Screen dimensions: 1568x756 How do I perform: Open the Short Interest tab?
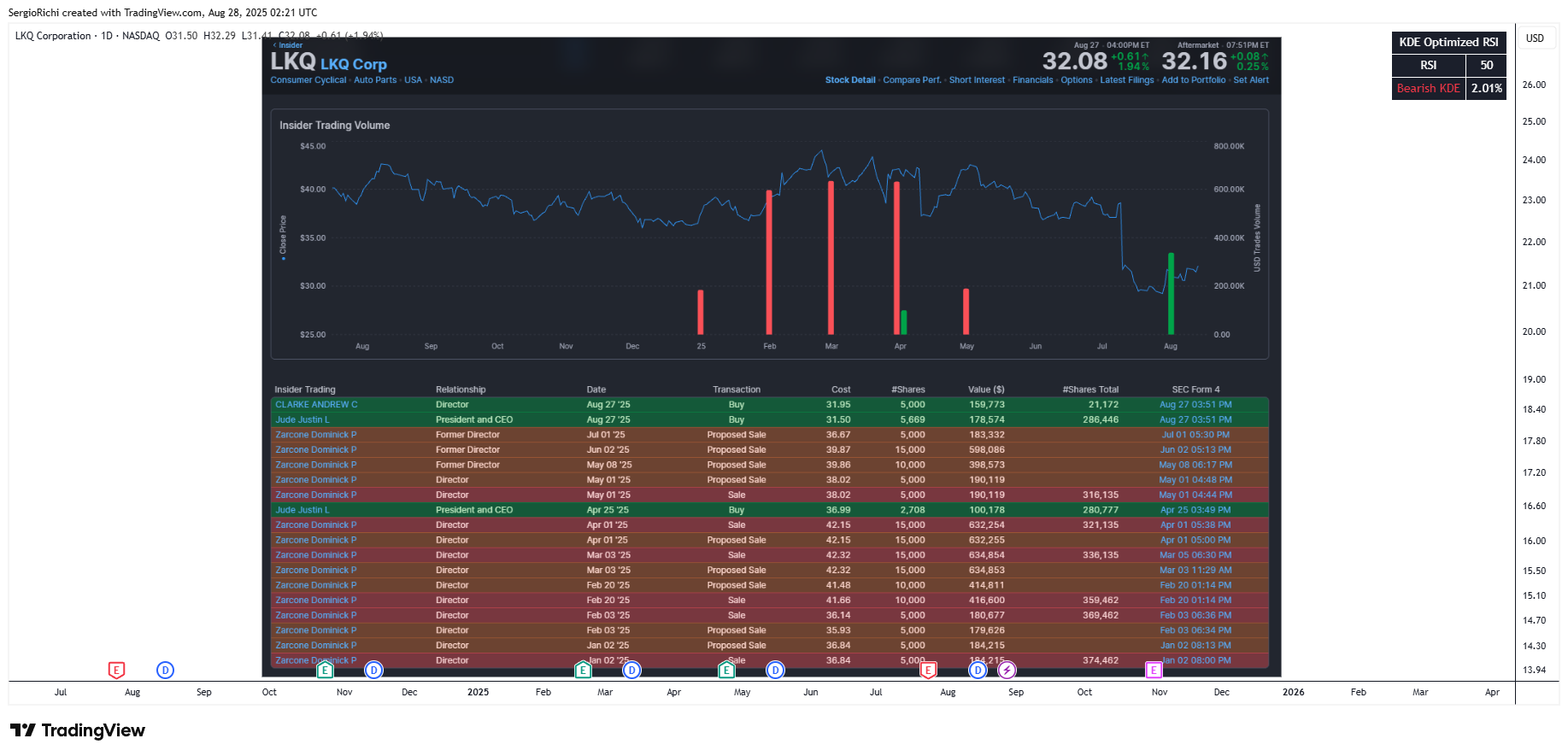click(x=977, y=80)
